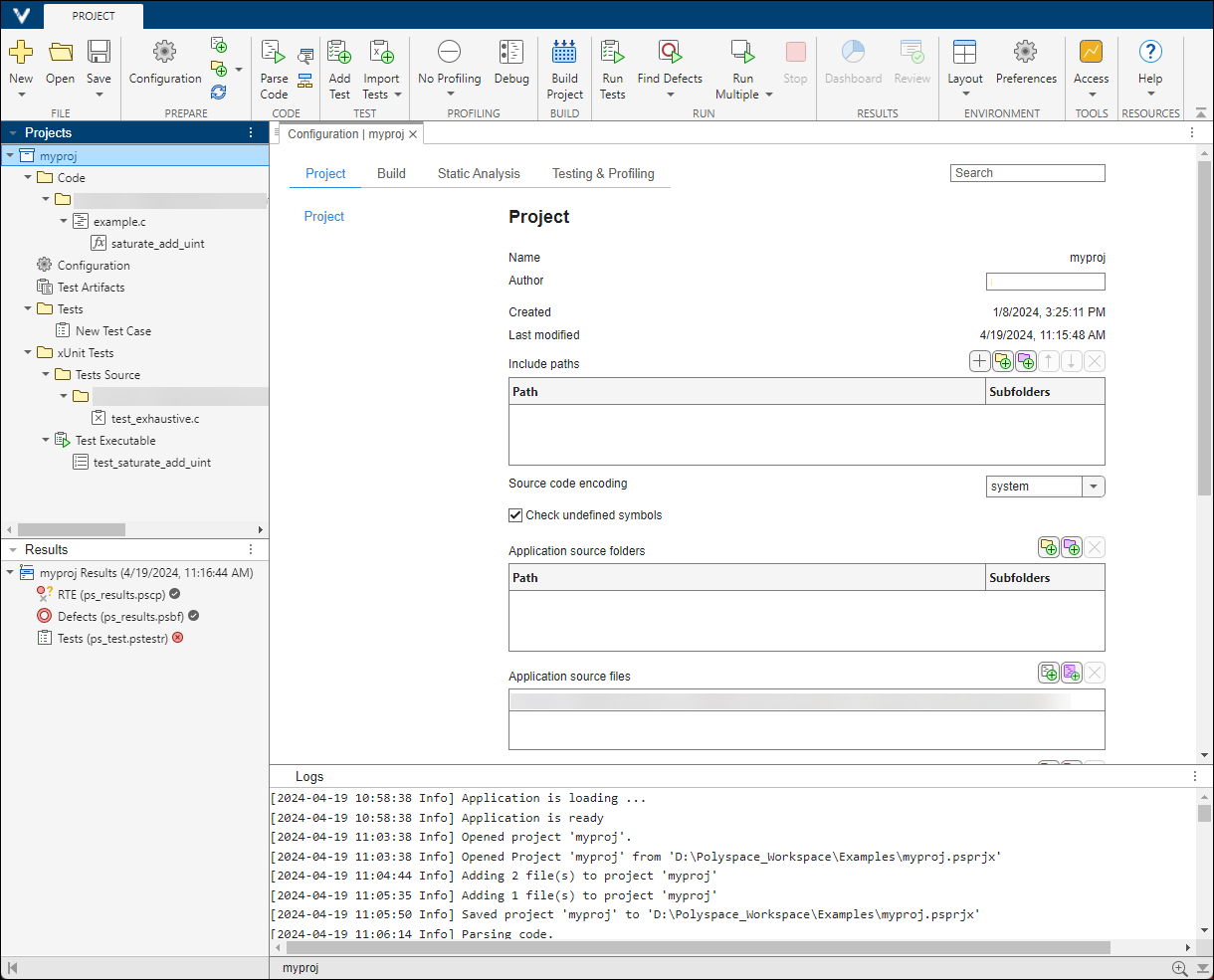Image resolution: width=1214 pixels, height=980 pixels.
Task: Click Build Project icon
Action: coord(564,52)
